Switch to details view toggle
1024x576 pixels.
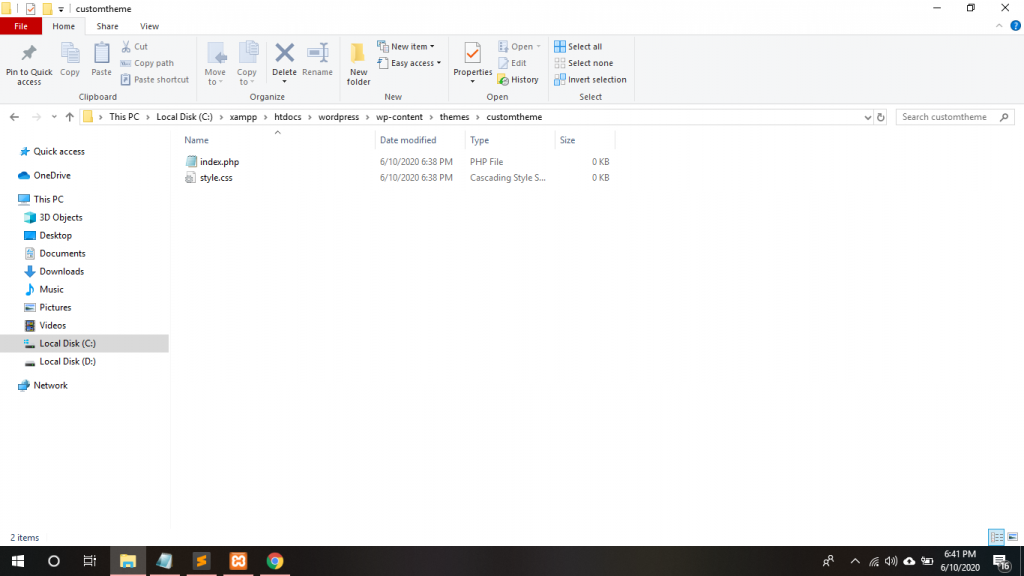[x=996, y=537]
